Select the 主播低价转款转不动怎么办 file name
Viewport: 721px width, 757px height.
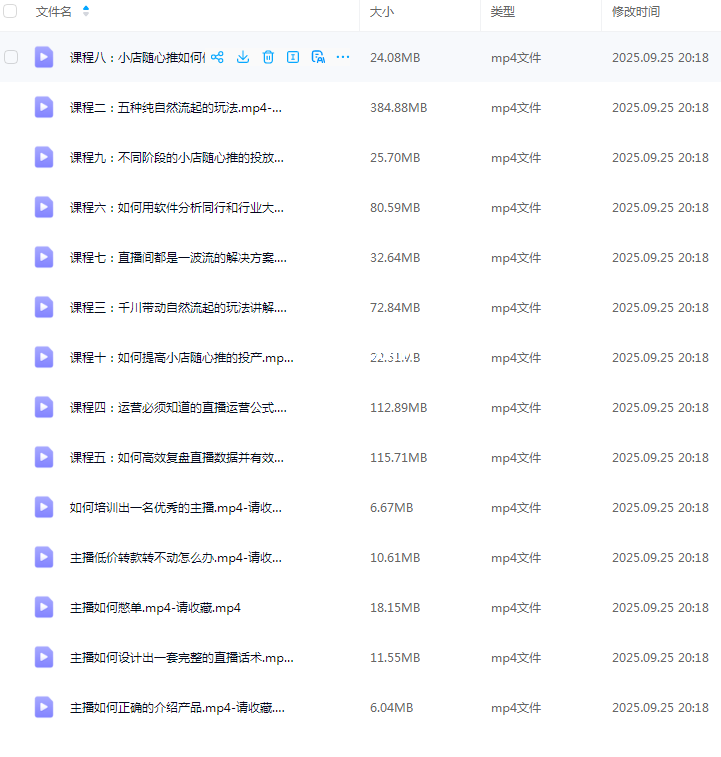(x=176, y=557)
